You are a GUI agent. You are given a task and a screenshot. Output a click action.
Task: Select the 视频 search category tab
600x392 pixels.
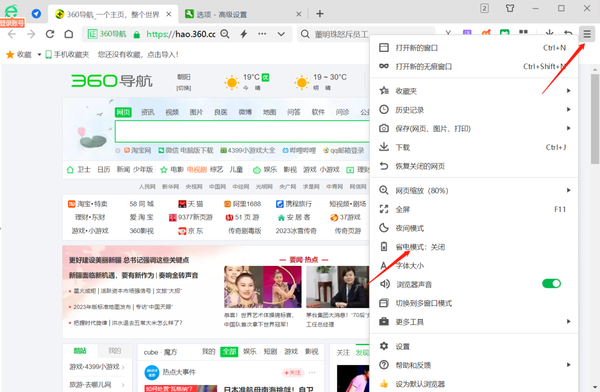tap(172, 112)
